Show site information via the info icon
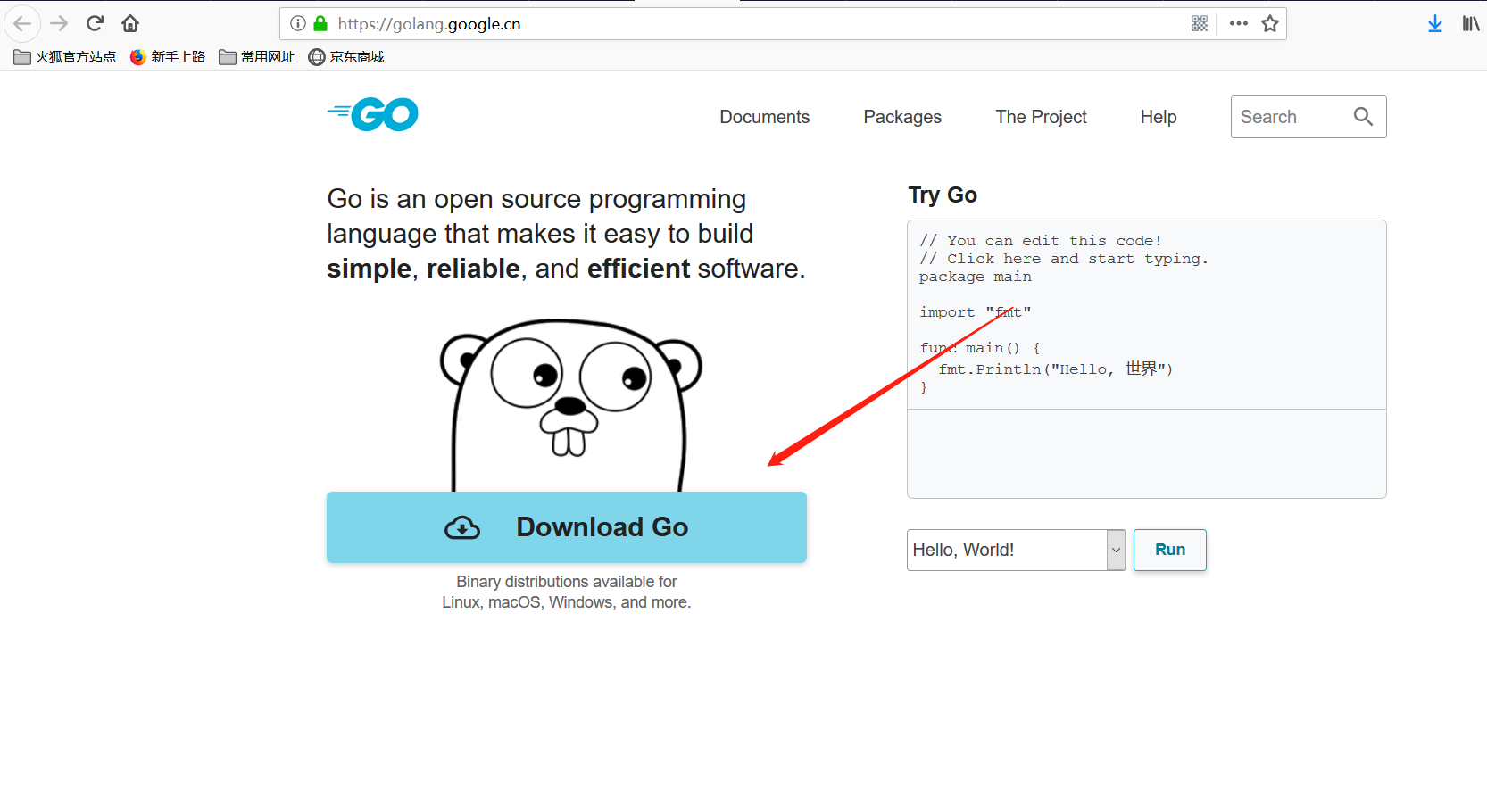1487x812 pixels. coord(298,23)
